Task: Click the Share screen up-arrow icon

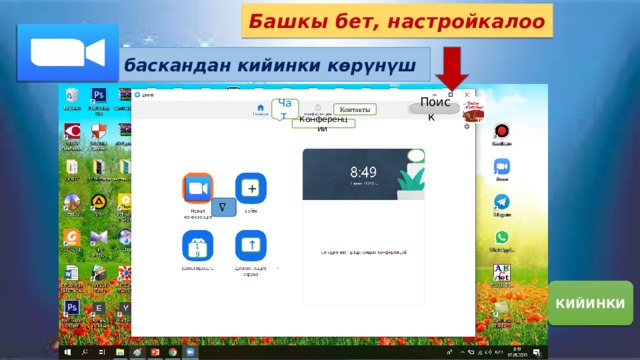Action: 251,246
